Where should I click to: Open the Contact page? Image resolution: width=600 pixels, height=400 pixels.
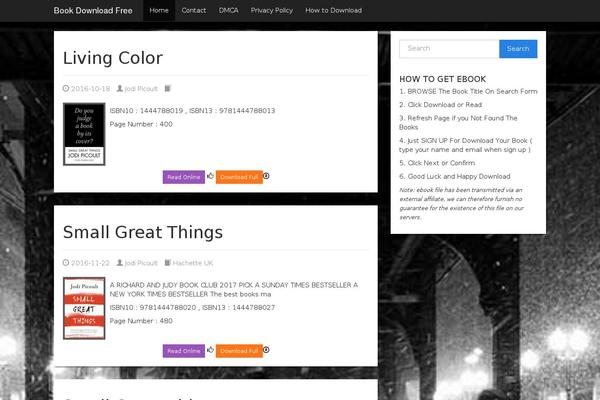click(x=194, y=10)
